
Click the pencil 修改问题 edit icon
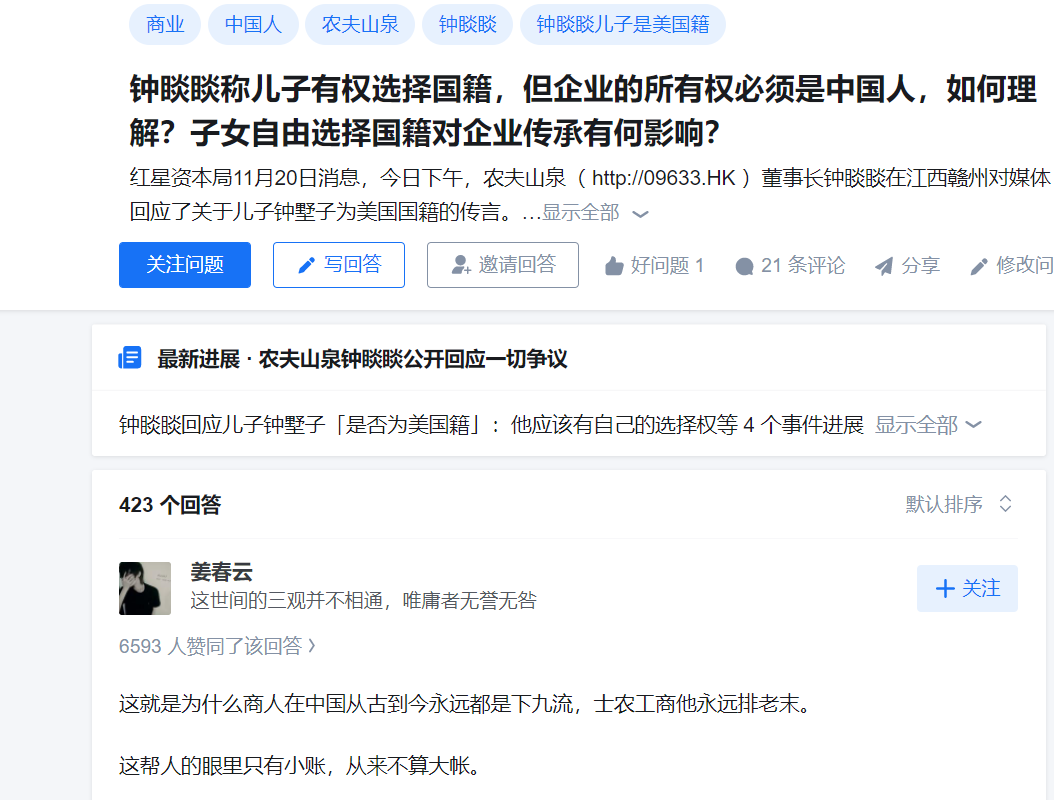(979, 266)
